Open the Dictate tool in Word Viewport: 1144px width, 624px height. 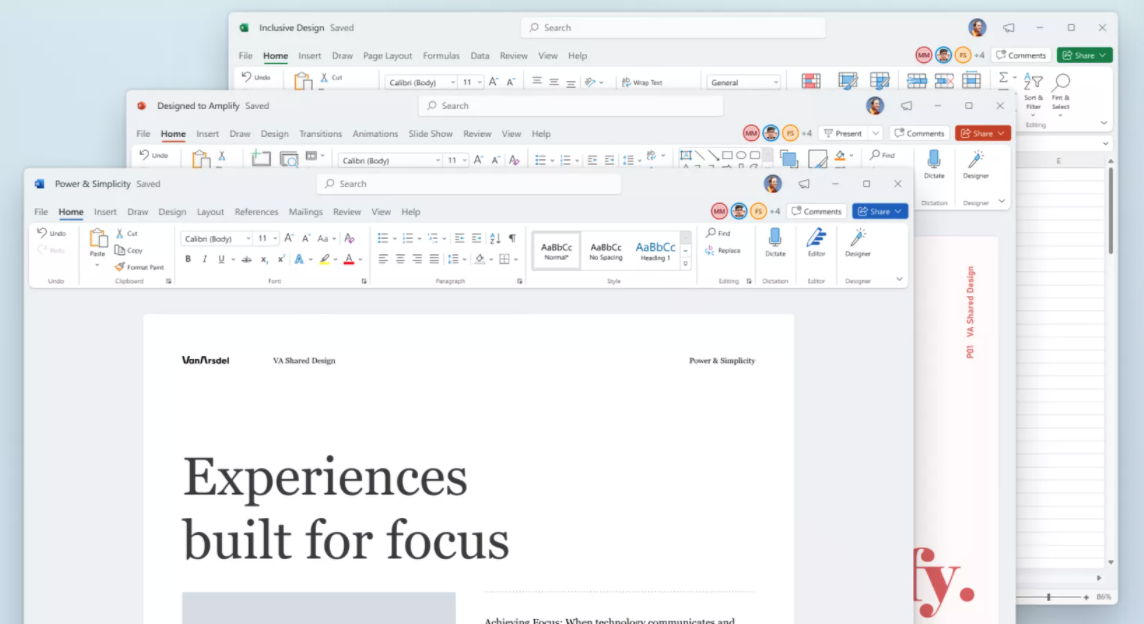pyautogui.click(x=776, y=242)
